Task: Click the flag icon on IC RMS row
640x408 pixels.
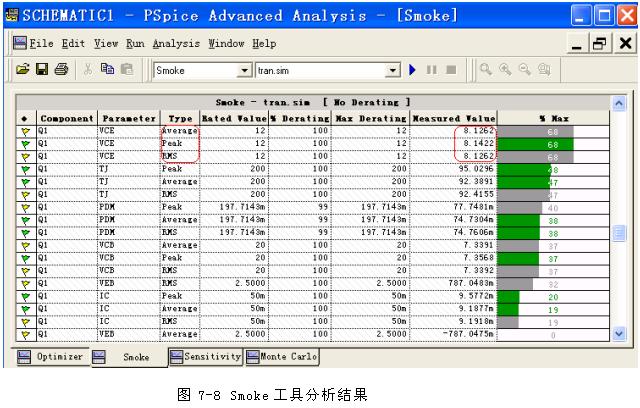Action: 26,322
